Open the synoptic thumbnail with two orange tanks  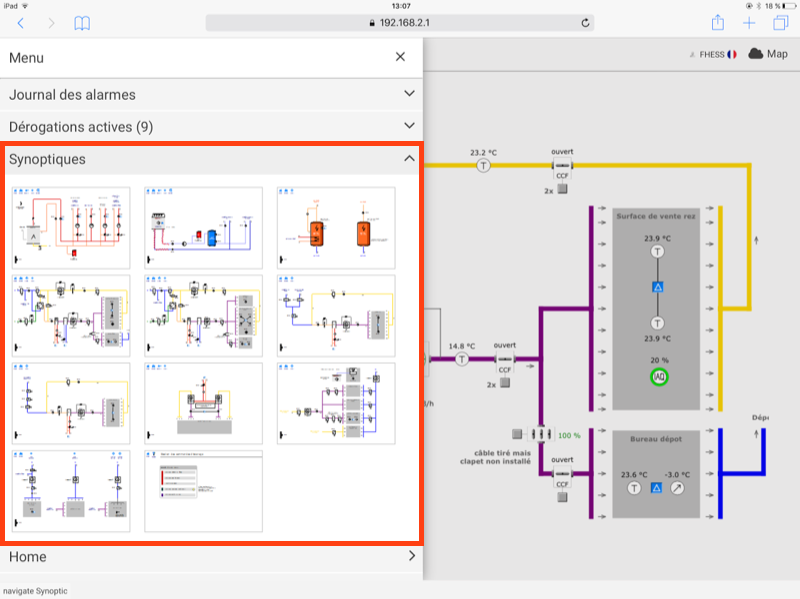coord(336,228)
